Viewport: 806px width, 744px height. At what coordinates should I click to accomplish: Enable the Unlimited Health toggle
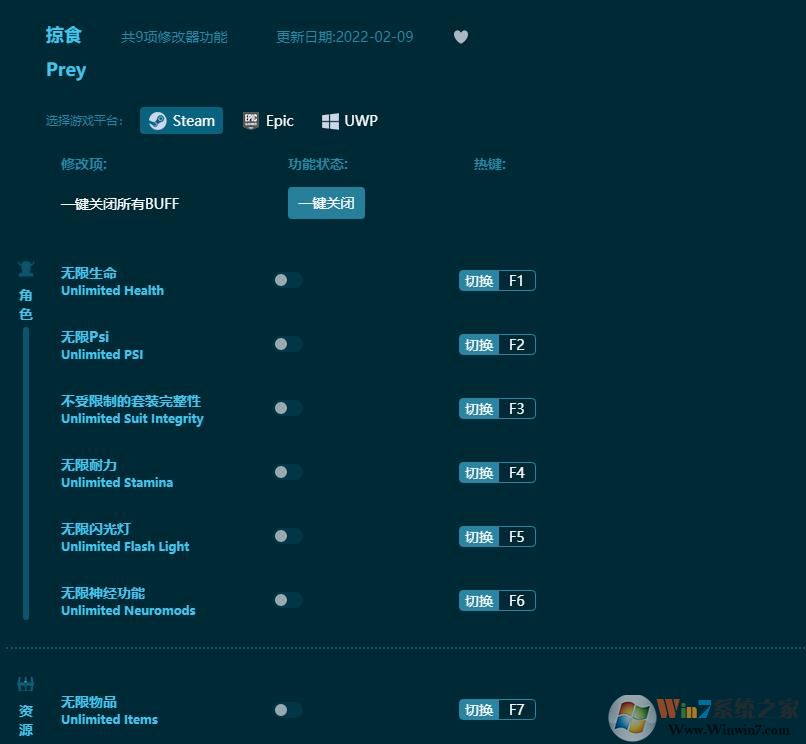pos(287,280)
